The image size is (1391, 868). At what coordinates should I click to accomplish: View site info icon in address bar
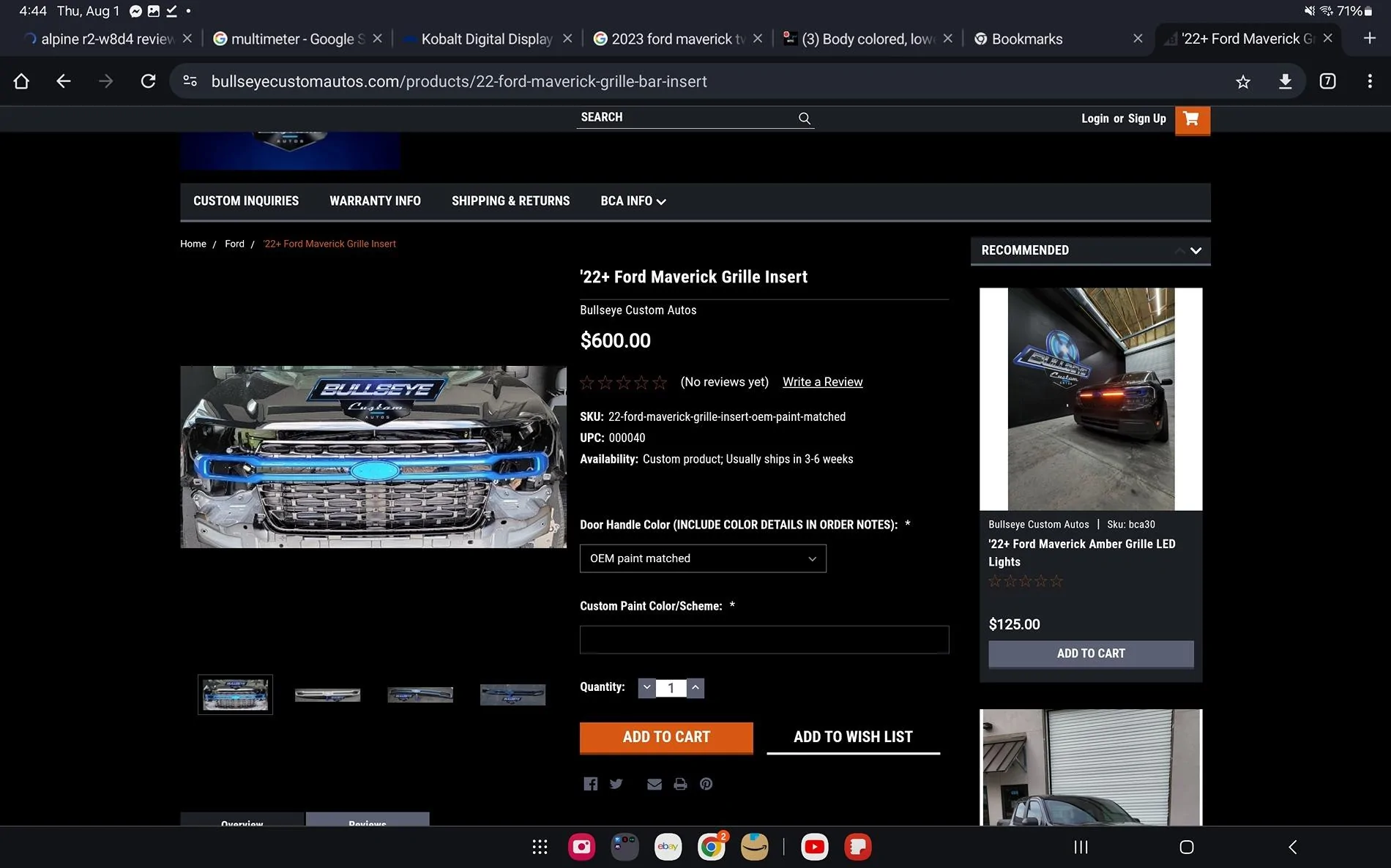coord(190,81)
